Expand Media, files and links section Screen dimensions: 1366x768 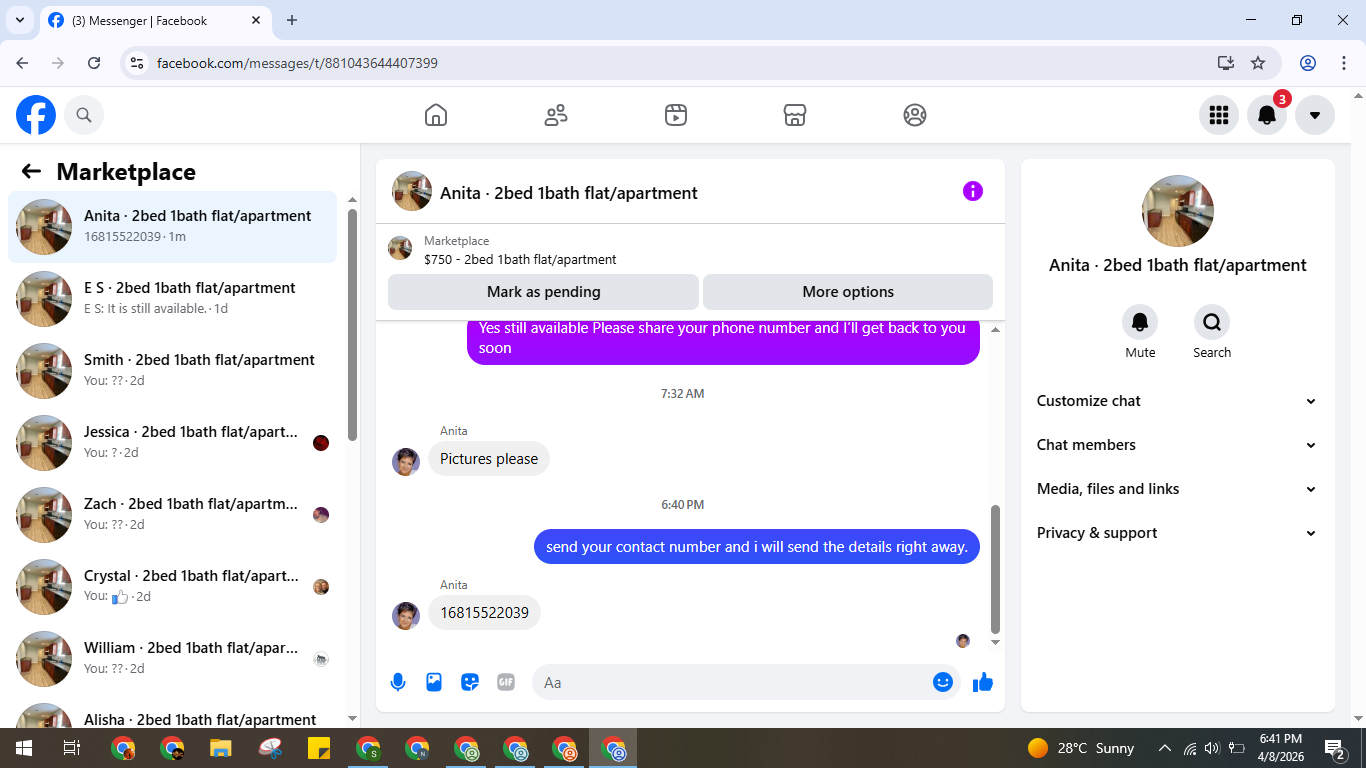click(x=1177, y=489)
